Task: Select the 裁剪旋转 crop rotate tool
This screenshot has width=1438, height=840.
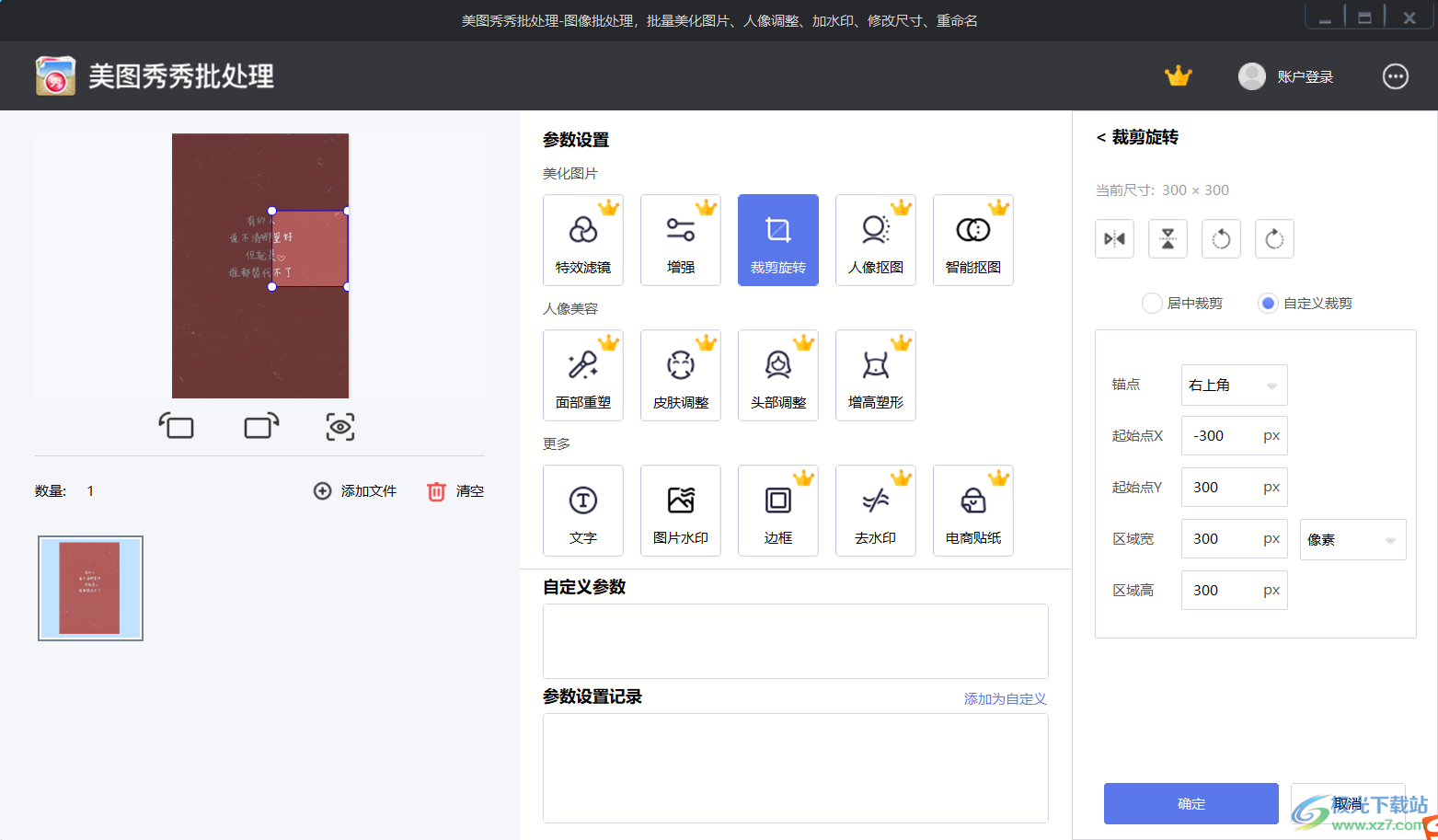Action: click(778, 240)
